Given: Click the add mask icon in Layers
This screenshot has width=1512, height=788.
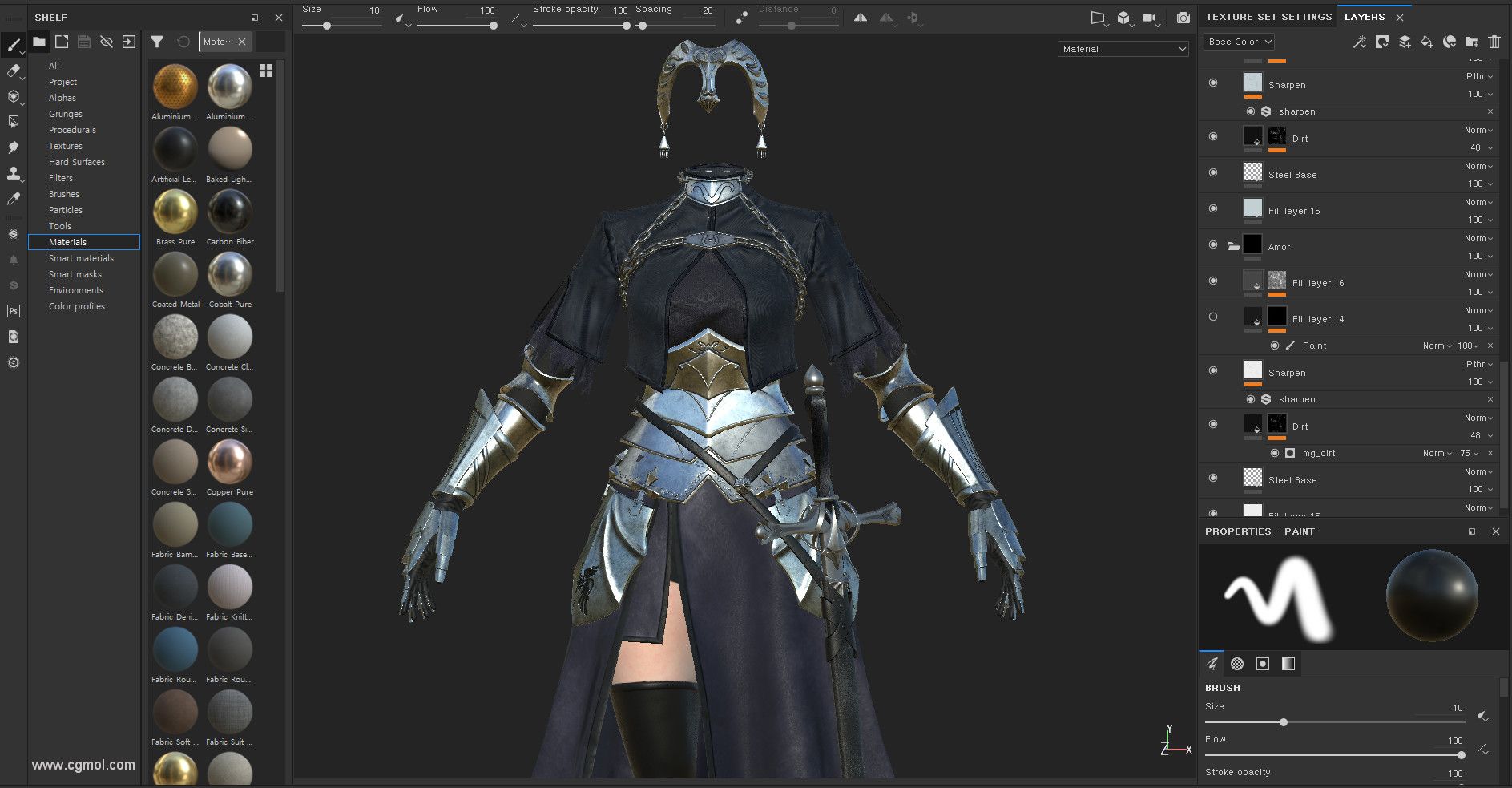Looking at the screenshot, I should pyautogui.click(x=1382, y=42).
